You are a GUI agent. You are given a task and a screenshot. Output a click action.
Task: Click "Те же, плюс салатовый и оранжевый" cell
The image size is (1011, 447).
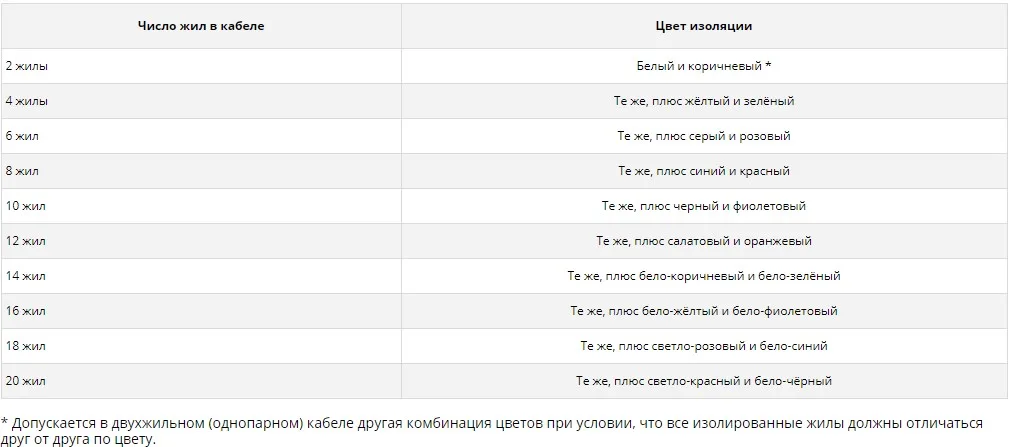[703, 241]
